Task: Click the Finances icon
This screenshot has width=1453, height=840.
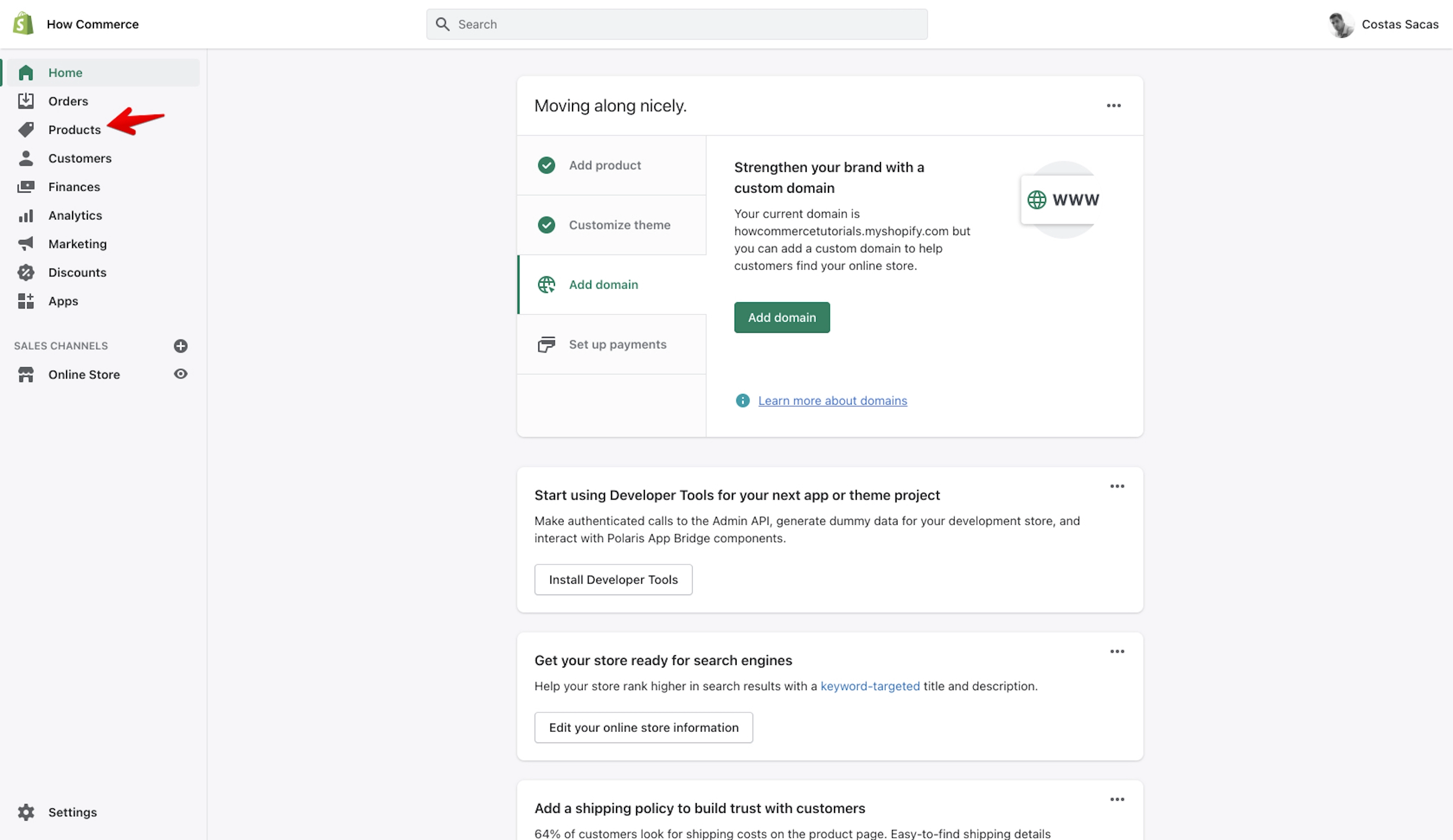Action: pos(25,187)
